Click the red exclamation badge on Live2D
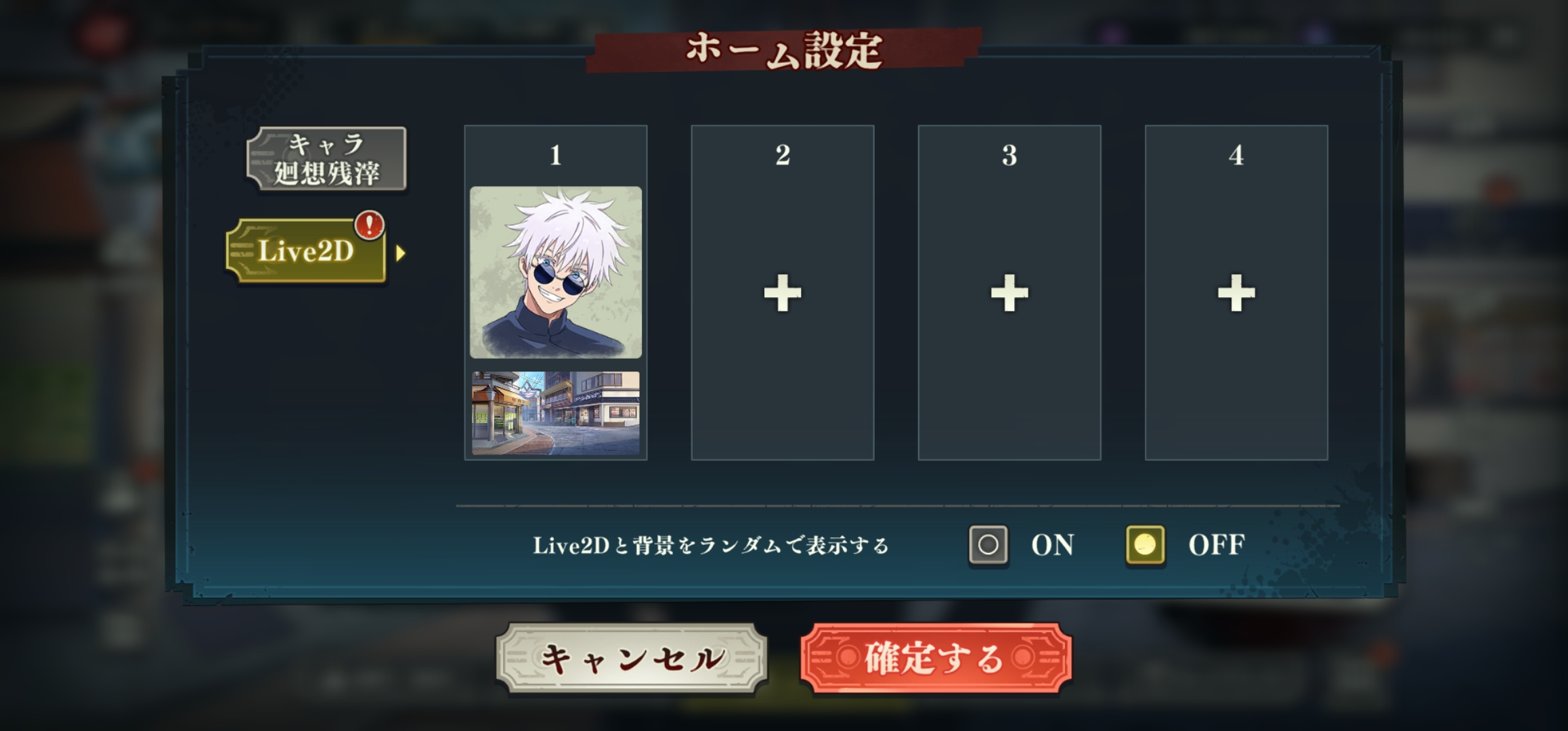This screenshot has width=1568, height=731. point(370,225)
